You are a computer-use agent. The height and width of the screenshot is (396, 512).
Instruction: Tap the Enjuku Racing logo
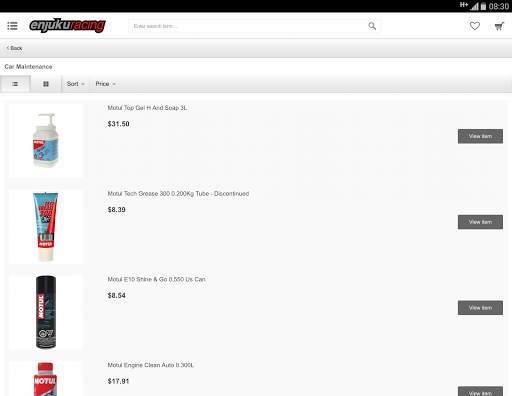pyautogui.click(x=67, y=25)
